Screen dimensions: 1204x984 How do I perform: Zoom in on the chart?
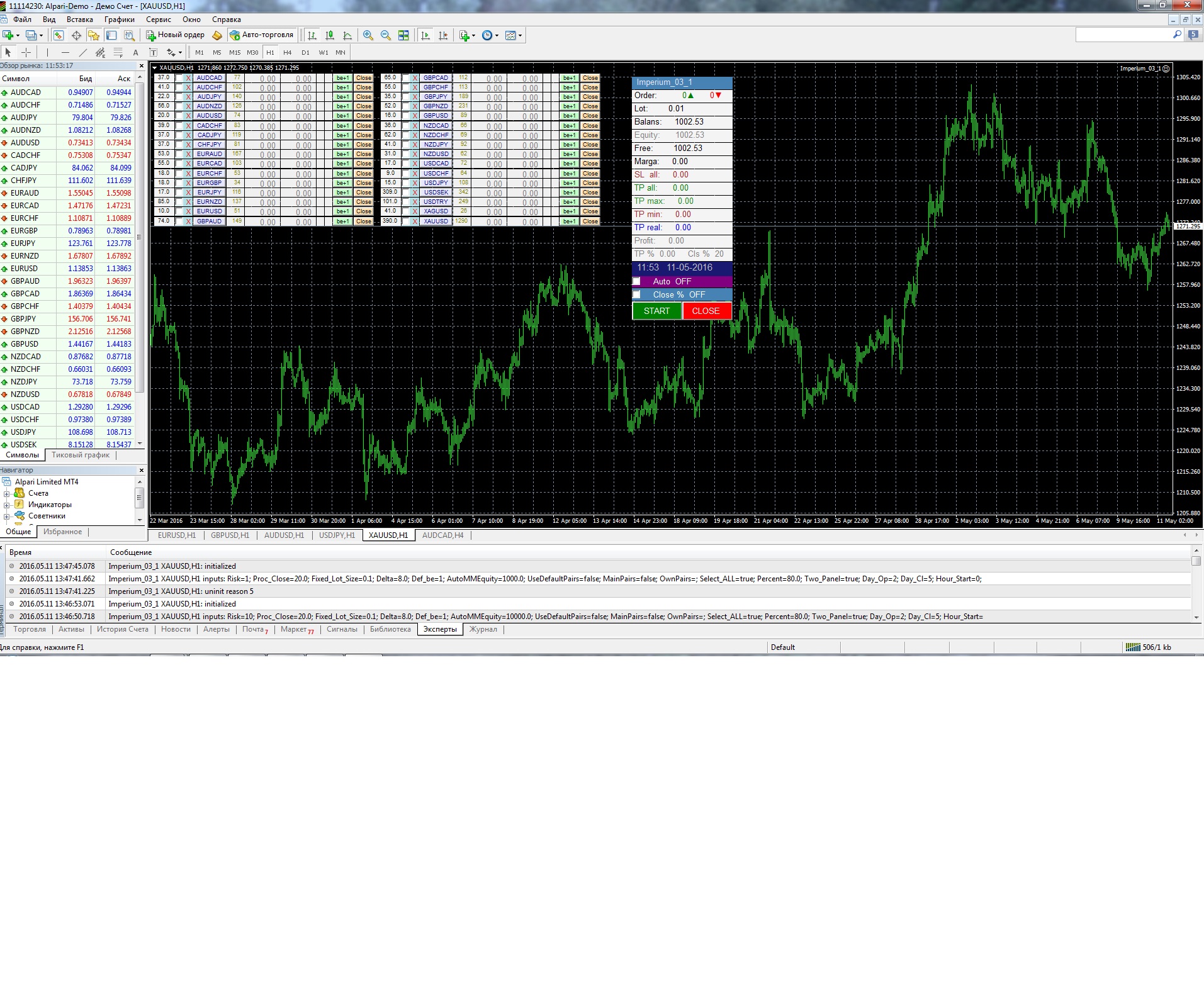click(x=368, y=35)
